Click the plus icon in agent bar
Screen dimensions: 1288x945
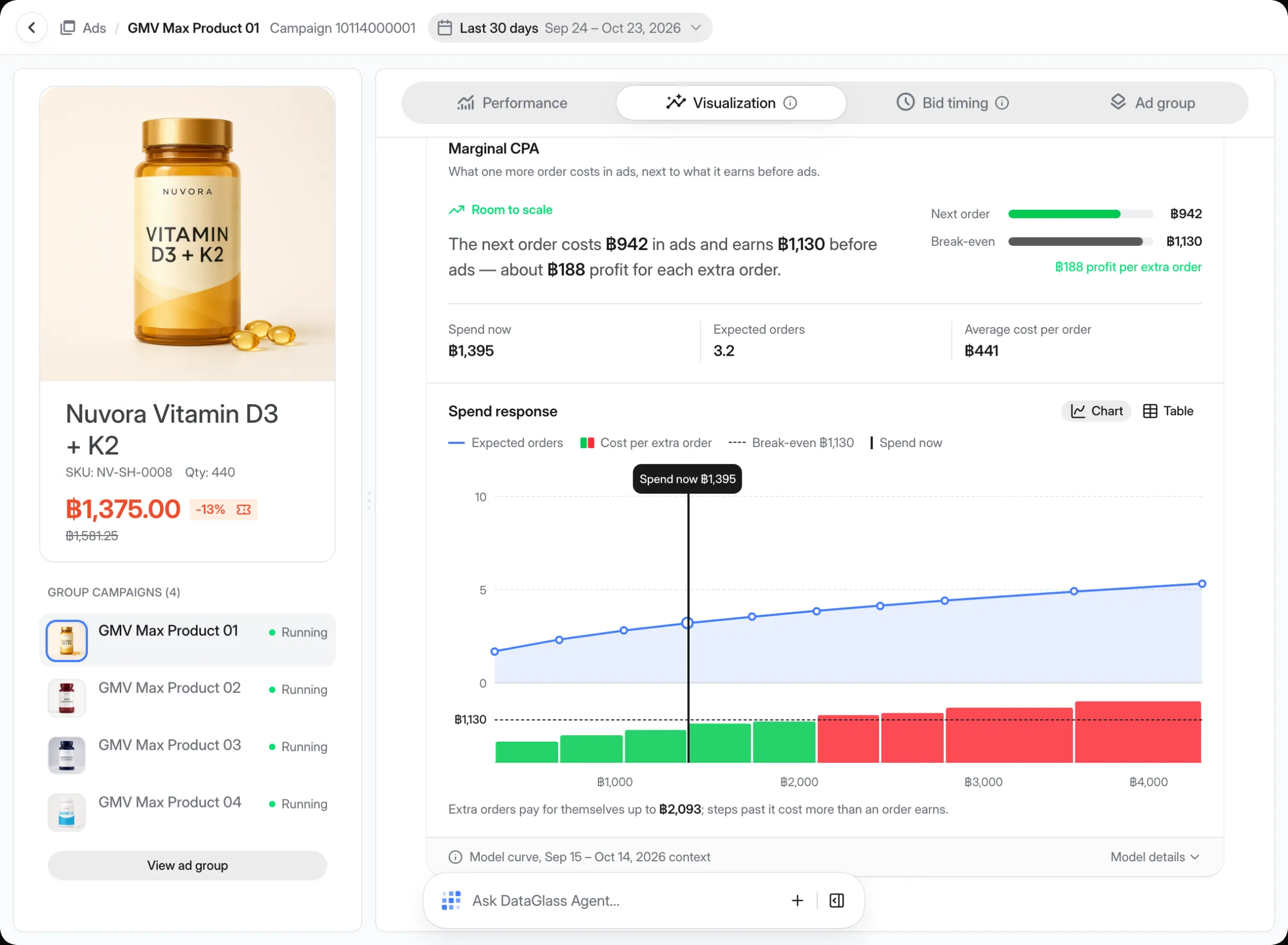(x=797, y=901)
